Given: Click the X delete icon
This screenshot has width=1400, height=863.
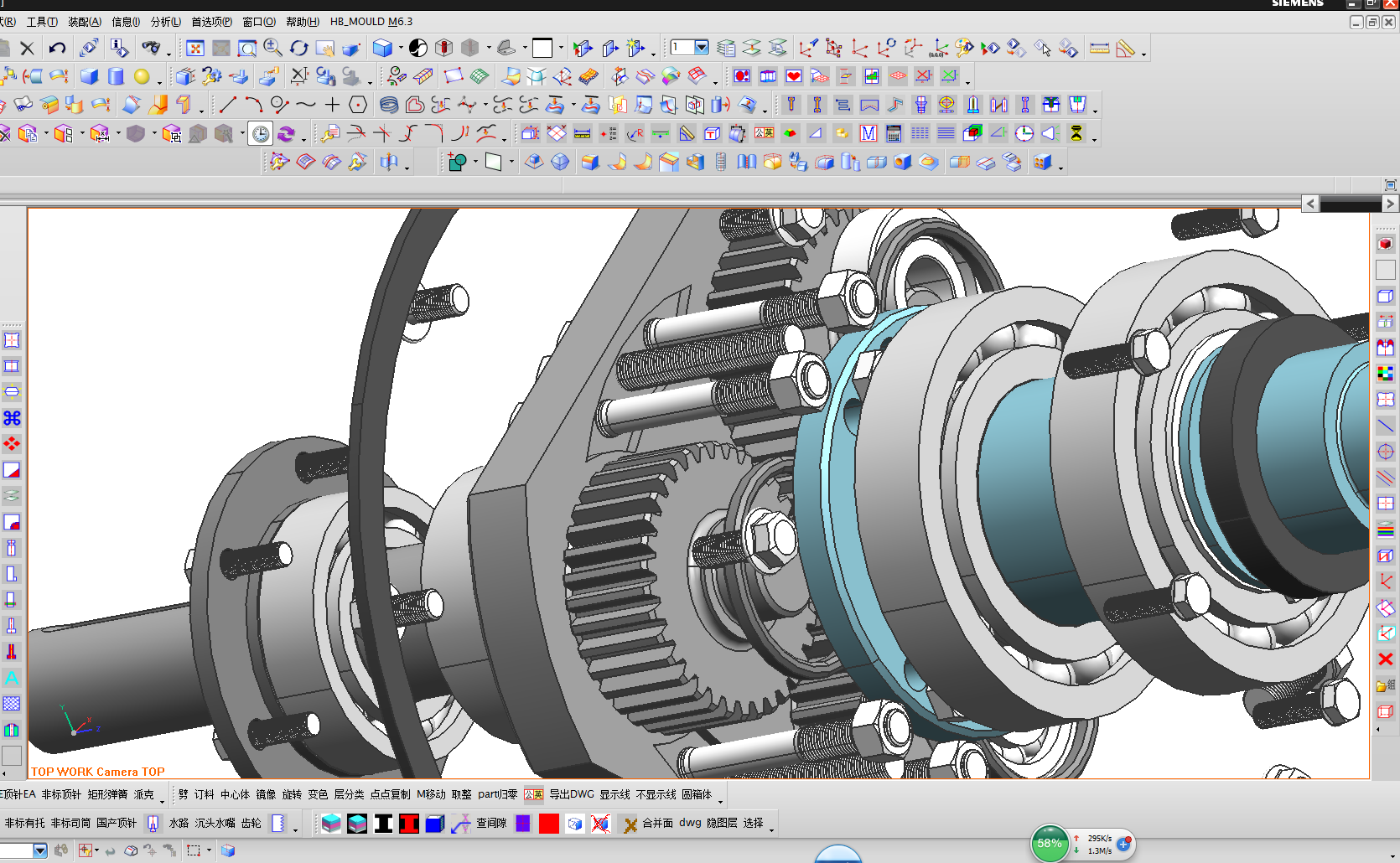Looking at the screenshot, I should pyautogui.click(x=27, y=48).
